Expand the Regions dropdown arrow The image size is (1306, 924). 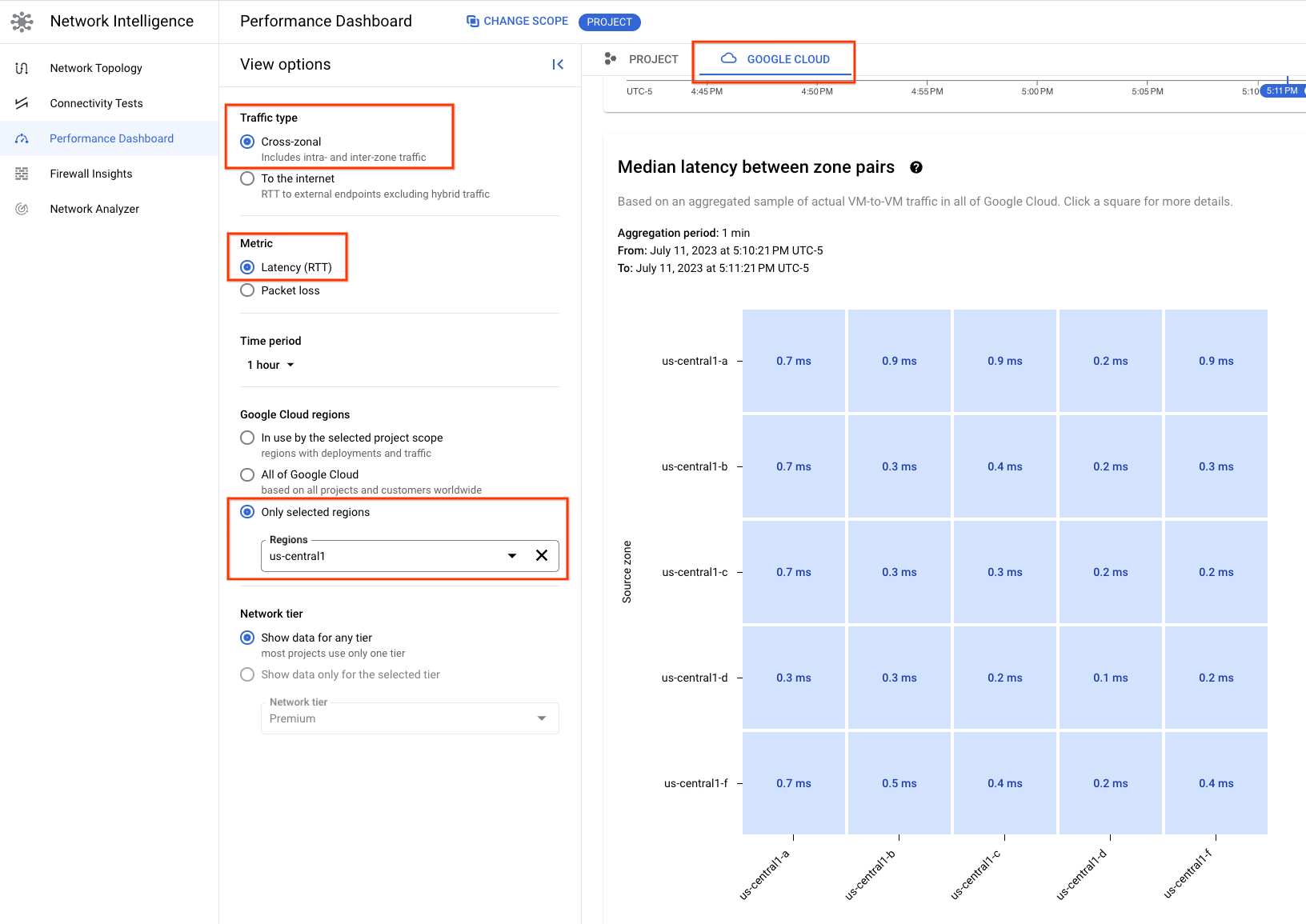tap(512, 556)
